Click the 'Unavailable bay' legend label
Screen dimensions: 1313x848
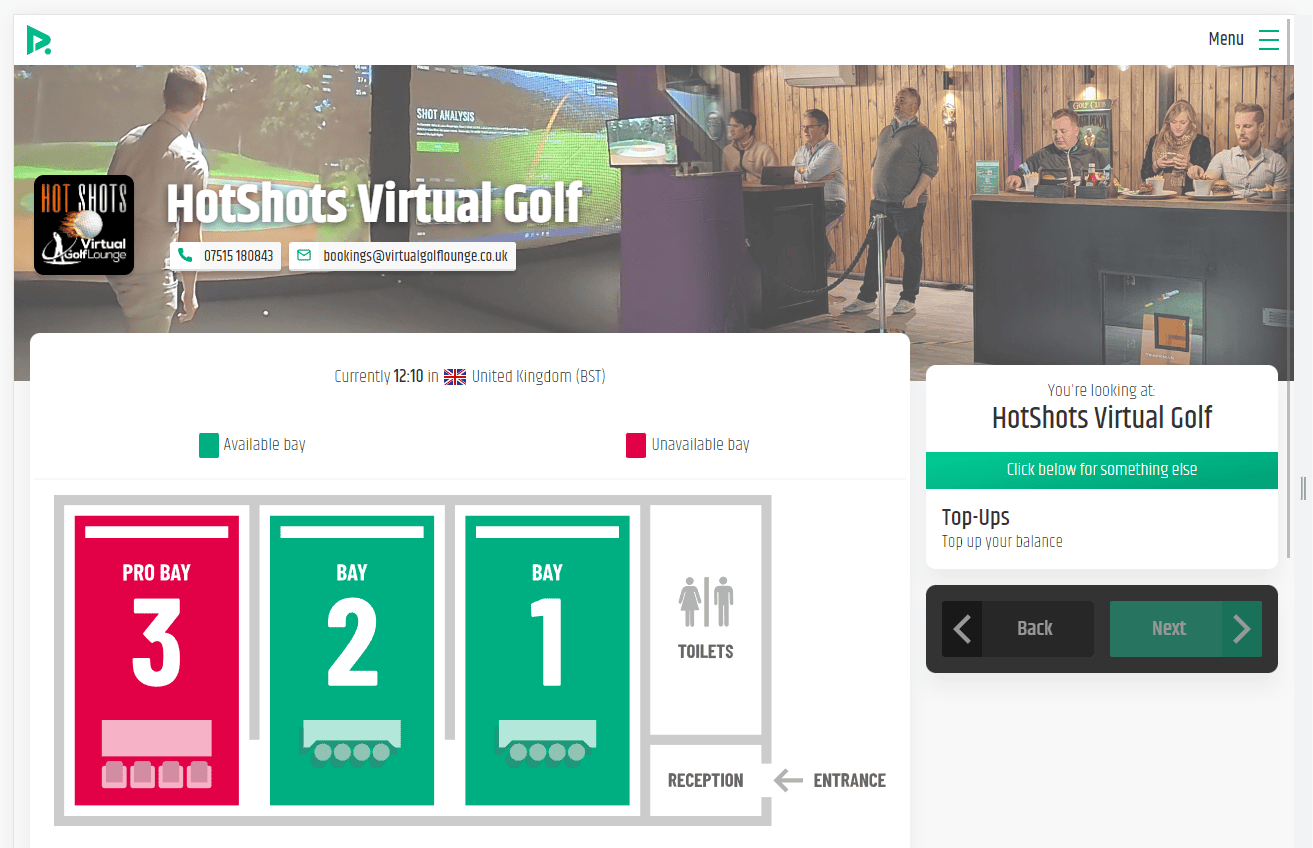700,445
